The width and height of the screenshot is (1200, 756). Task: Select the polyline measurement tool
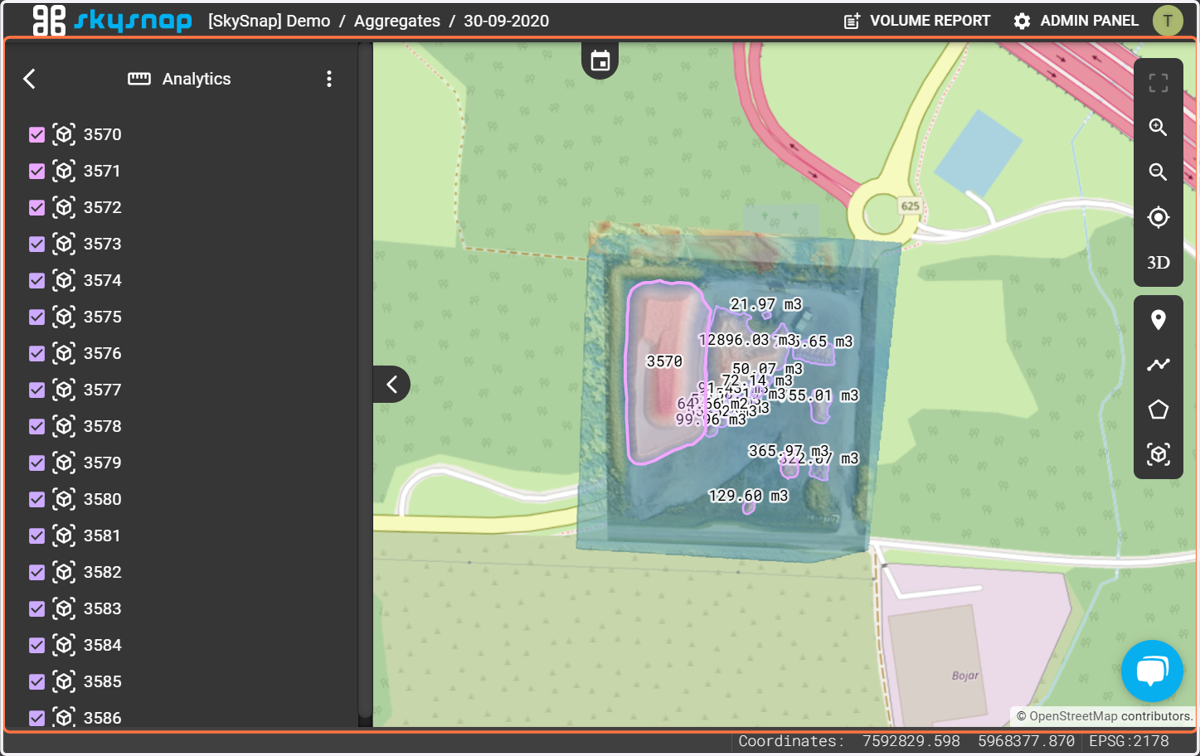(1158, 365)
